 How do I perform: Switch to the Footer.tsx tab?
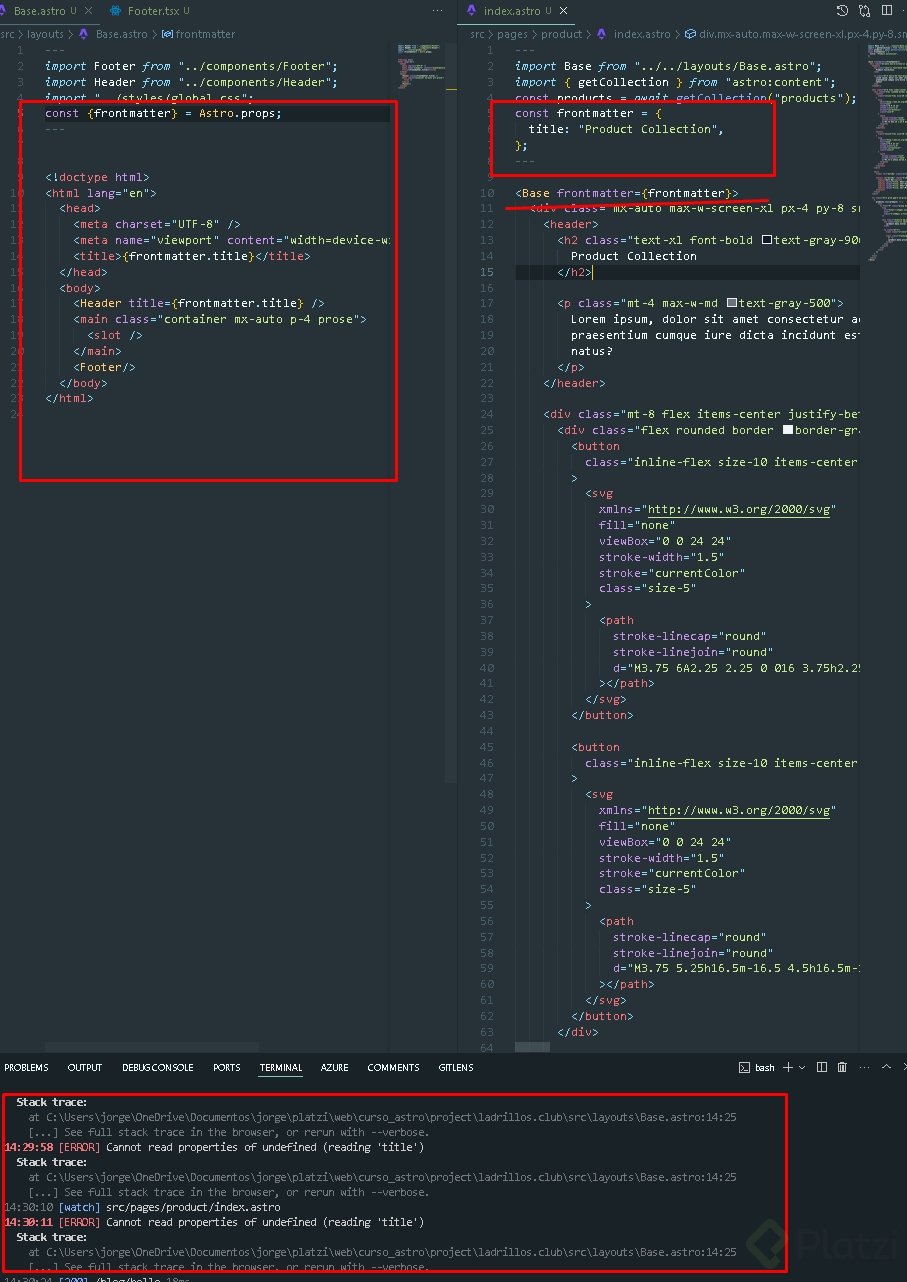(154, 11)
